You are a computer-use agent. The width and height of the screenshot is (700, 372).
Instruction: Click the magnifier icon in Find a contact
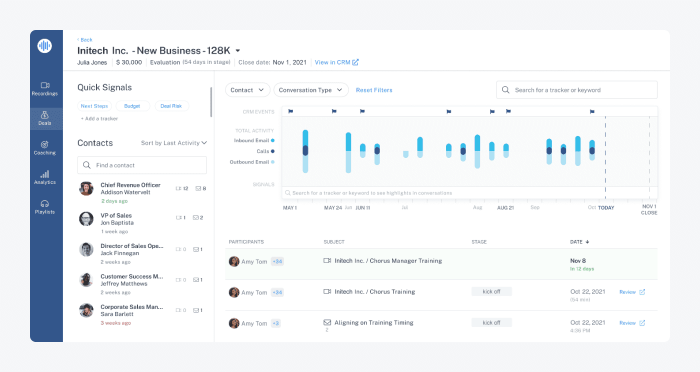87,165
